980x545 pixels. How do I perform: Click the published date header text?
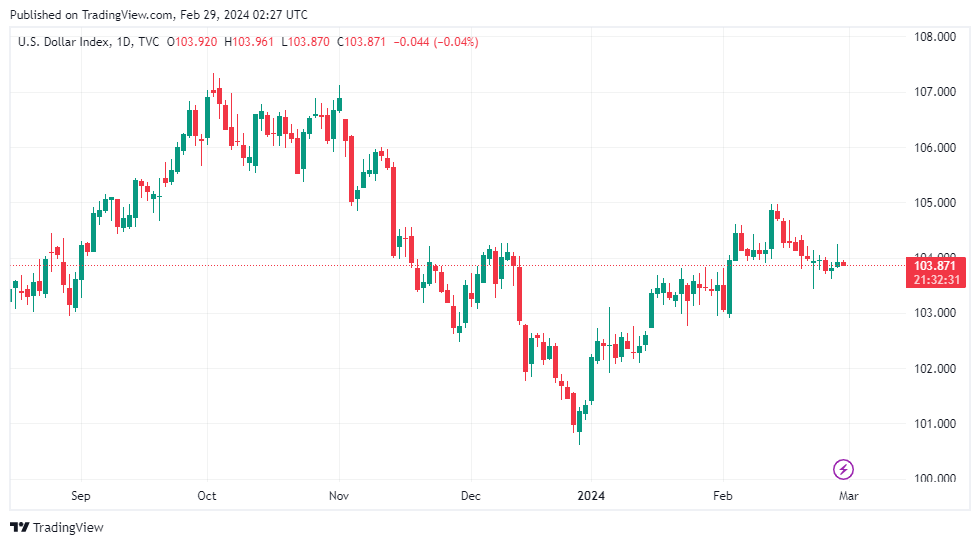pos(161,15)
